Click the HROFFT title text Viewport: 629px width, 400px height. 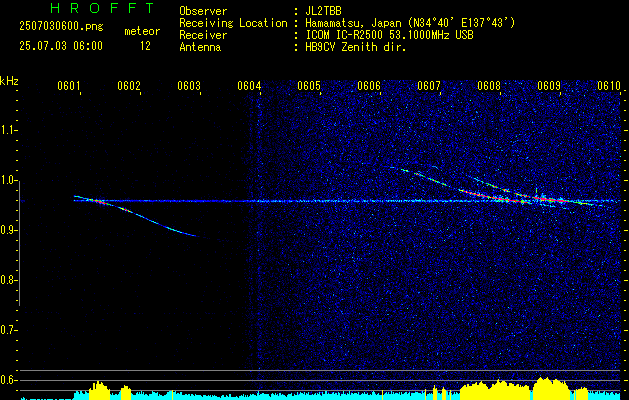(102, 8)
